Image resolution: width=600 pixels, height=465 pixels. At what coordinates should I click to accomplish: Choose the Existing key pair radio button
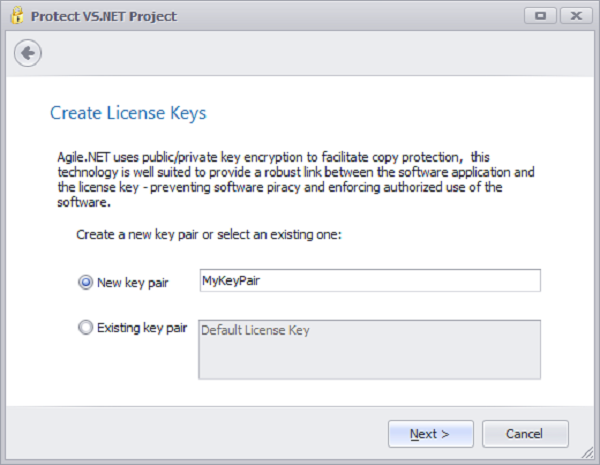[85, 327]
